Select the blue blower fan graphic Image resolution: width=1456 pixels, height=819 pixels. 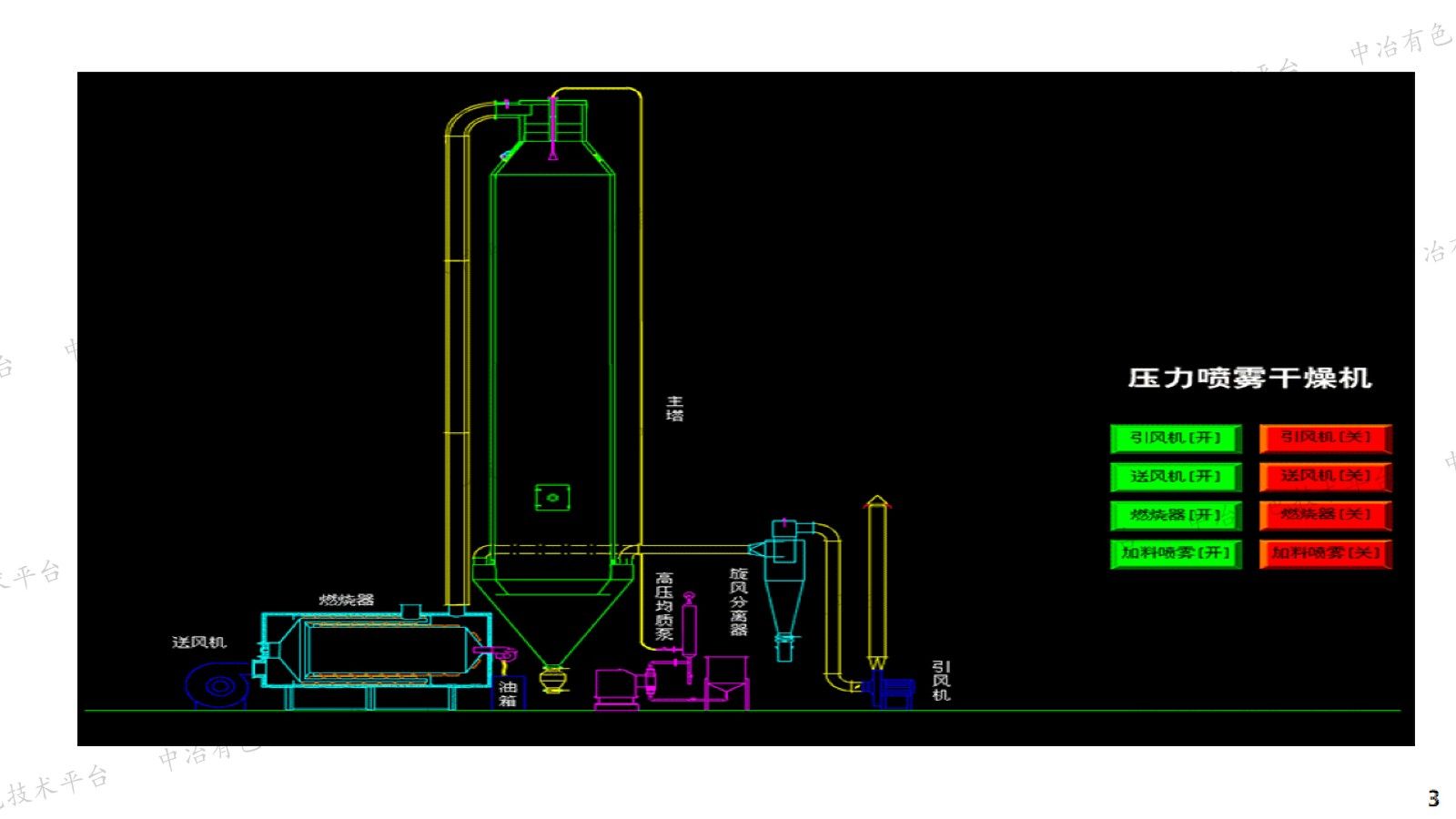pyautogui.click(x=217, y=685)
